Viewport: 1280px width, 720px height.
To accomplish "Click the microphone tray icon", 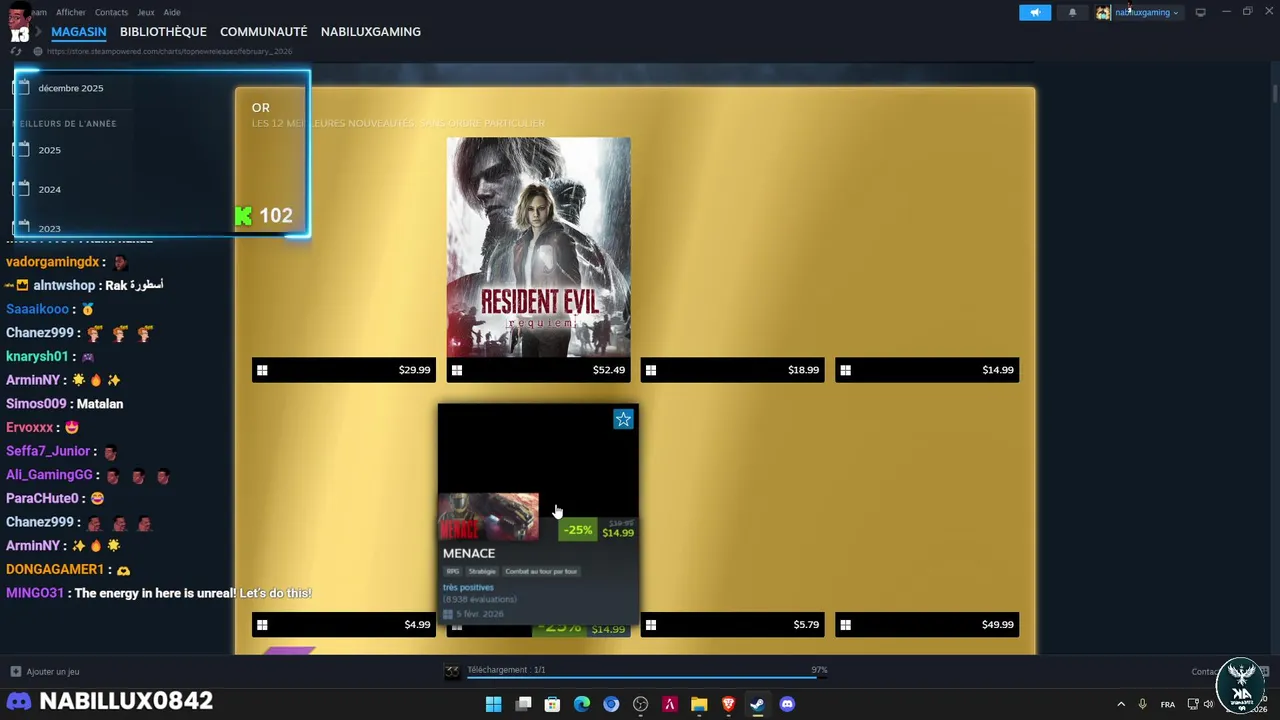I will tap(1143, 704).
